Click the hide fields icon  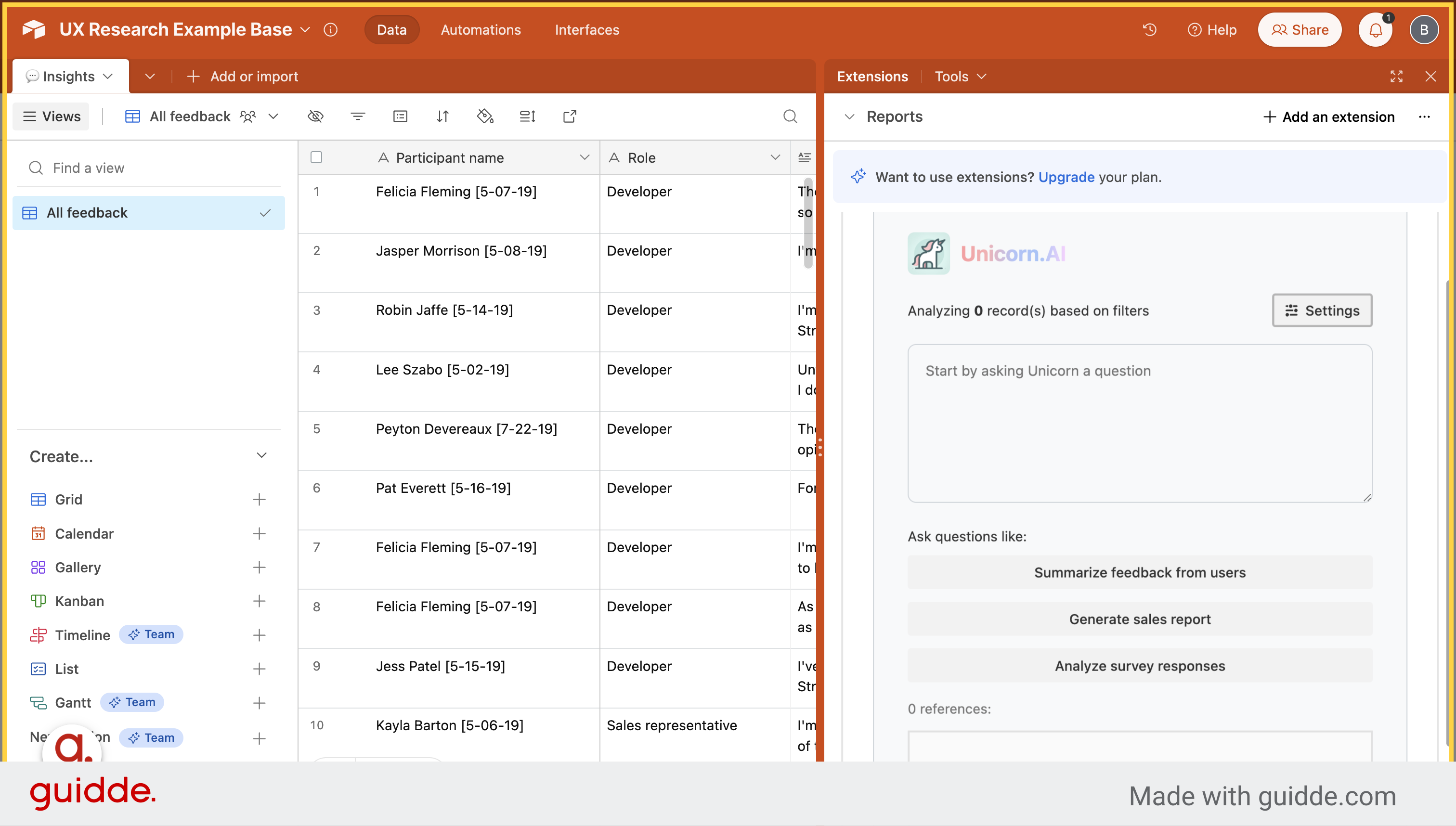[315, 116]
